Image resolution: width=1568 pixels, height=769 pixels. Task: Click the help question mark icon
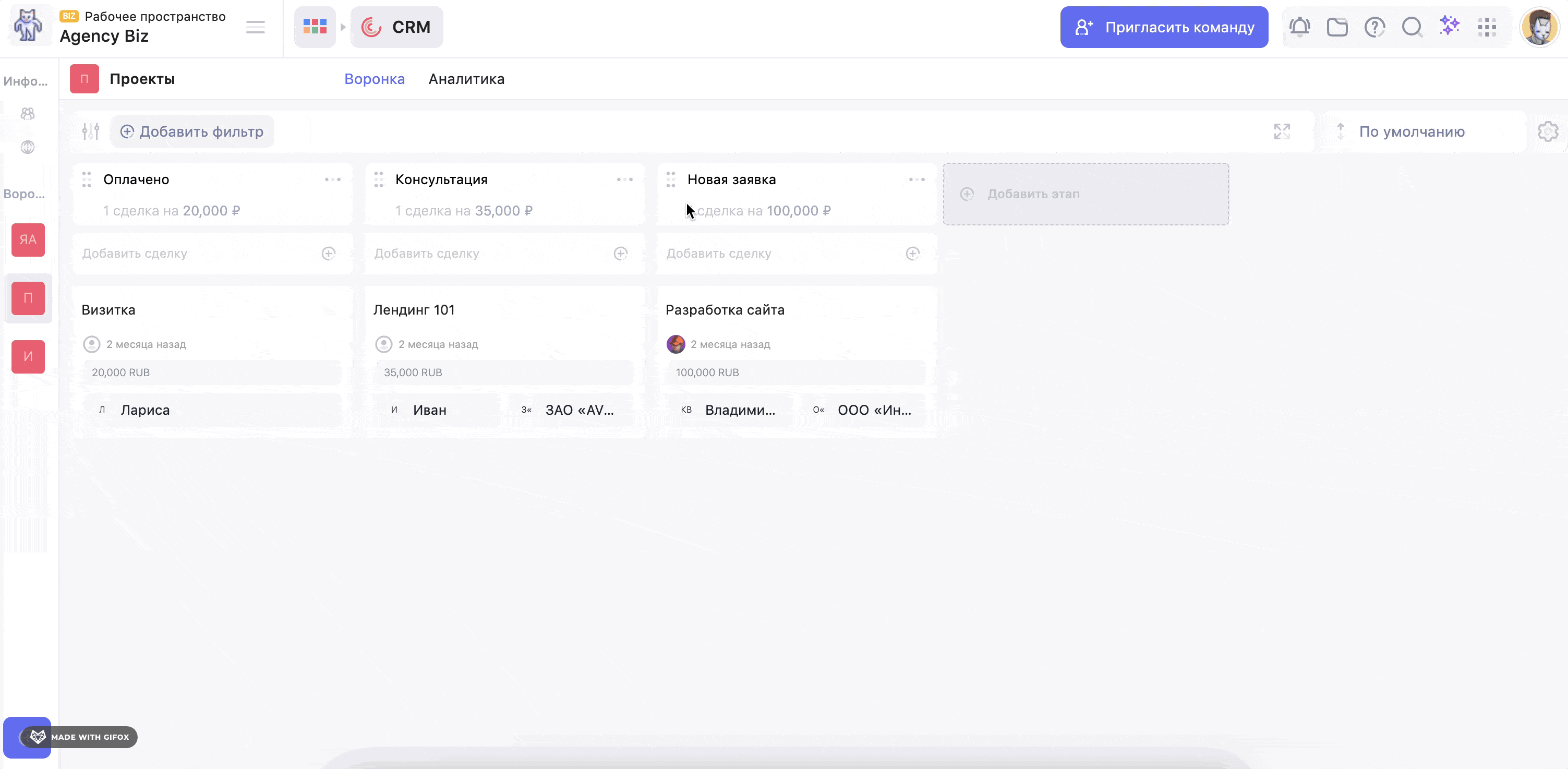coord(1374,28)
